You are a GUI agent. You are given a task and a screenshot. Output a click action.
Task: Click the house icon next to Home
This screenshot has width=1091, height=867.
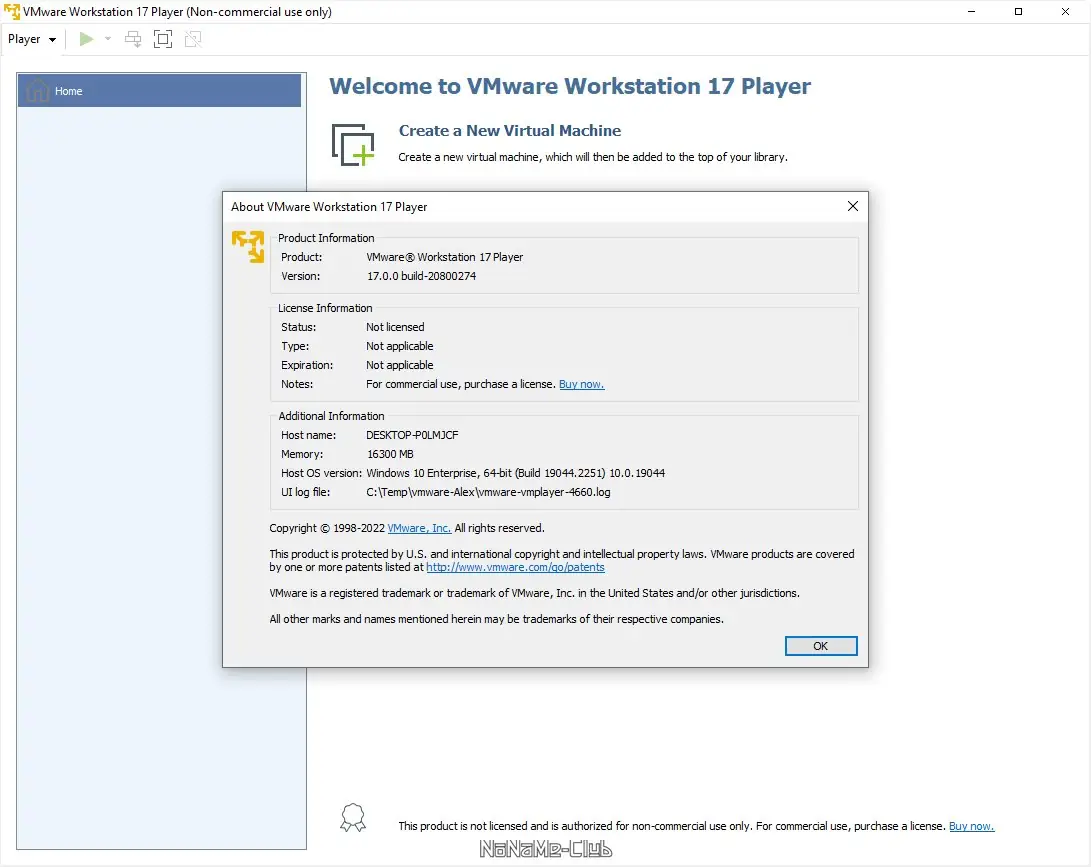(38, 90)
